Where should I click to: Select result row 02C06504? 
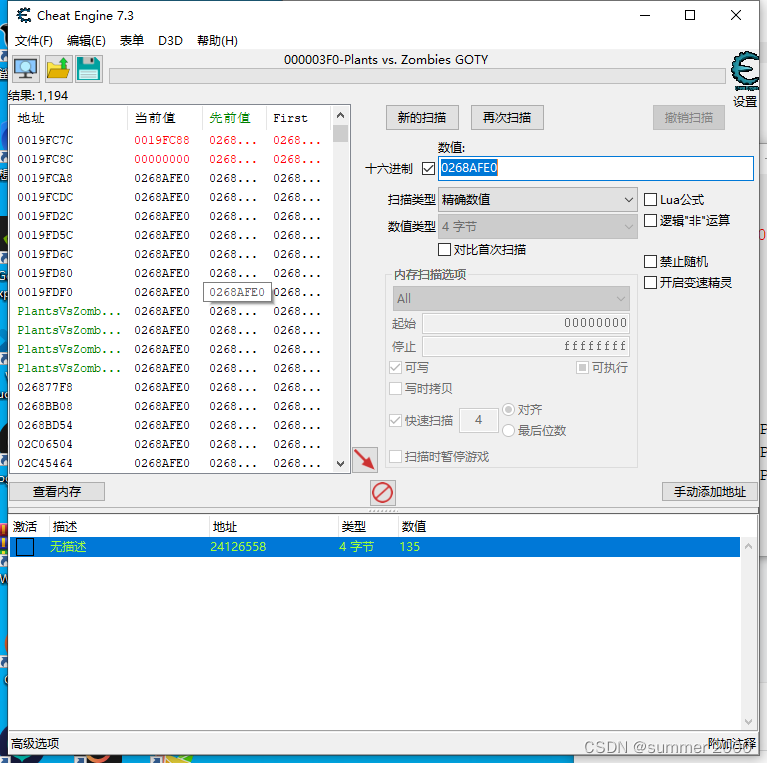pos(171,444)
